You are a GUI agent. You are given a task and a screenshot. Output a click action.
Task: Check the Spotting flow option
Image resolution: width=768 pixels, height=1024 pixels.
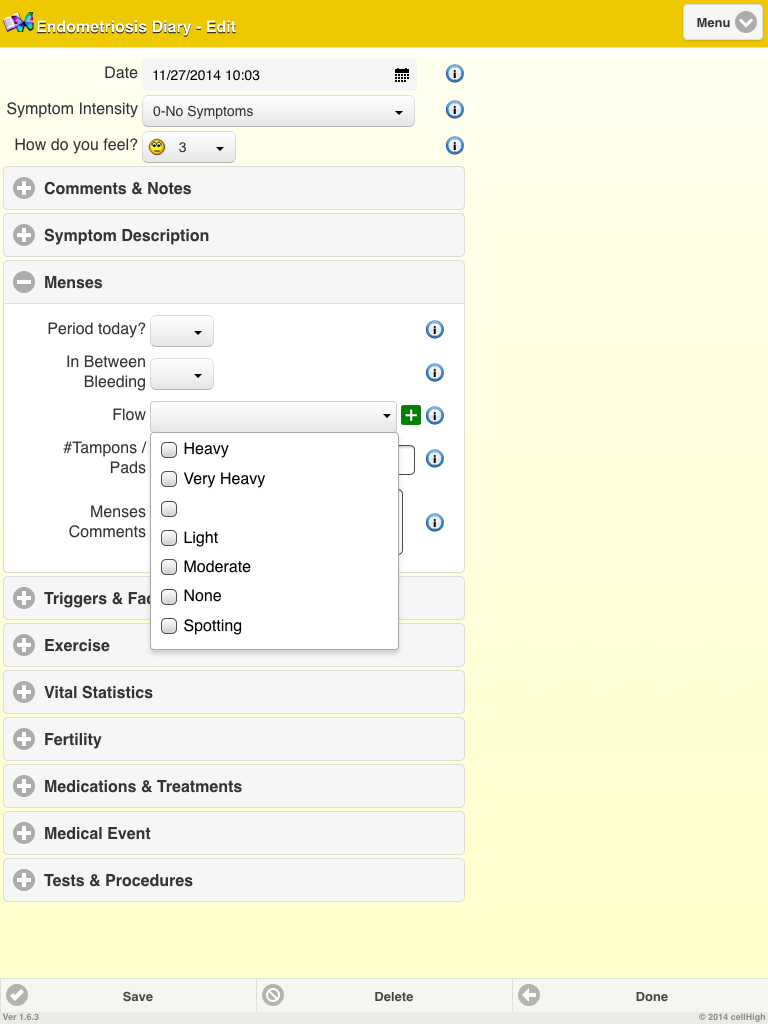coord(169,626)
